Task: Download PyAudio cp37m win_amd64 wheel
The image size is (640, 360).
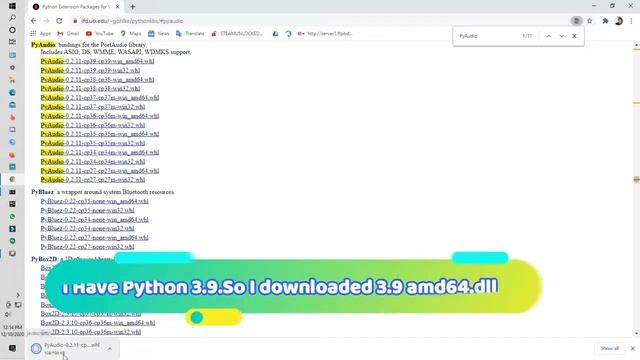Action: (x=100, y=98)
